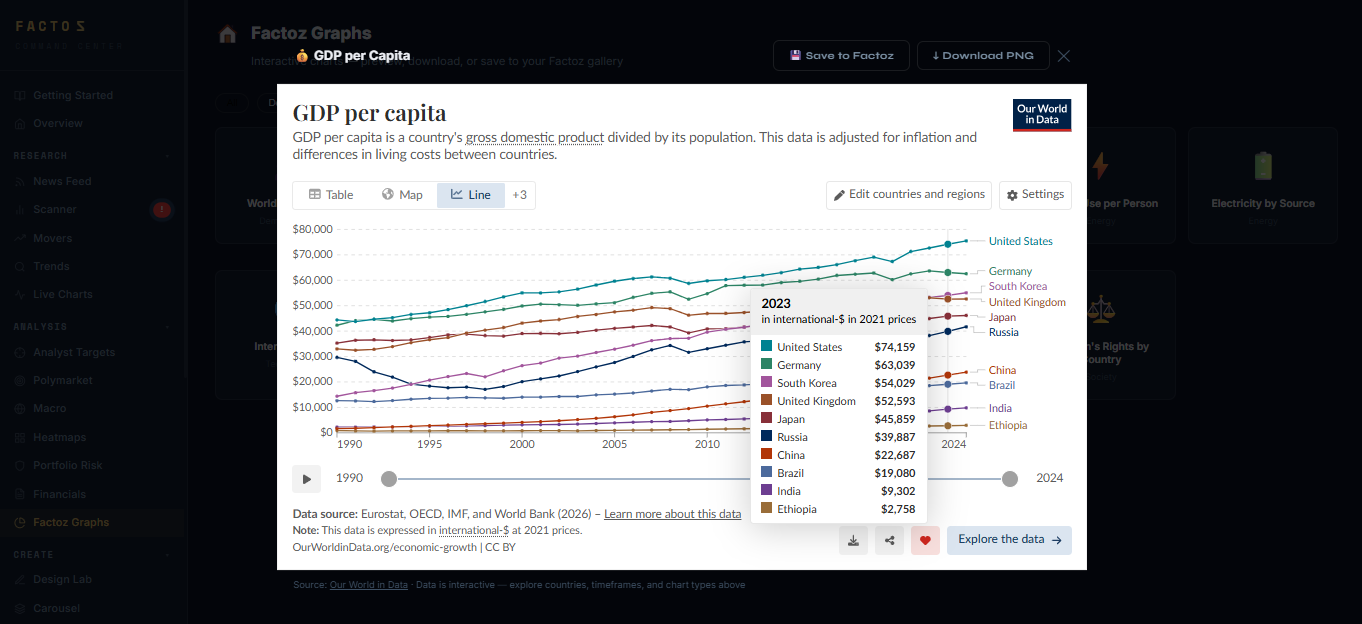Collapse the CREATE sidebar section
This screenshot has height=624, width=1362.
[92, 554]
